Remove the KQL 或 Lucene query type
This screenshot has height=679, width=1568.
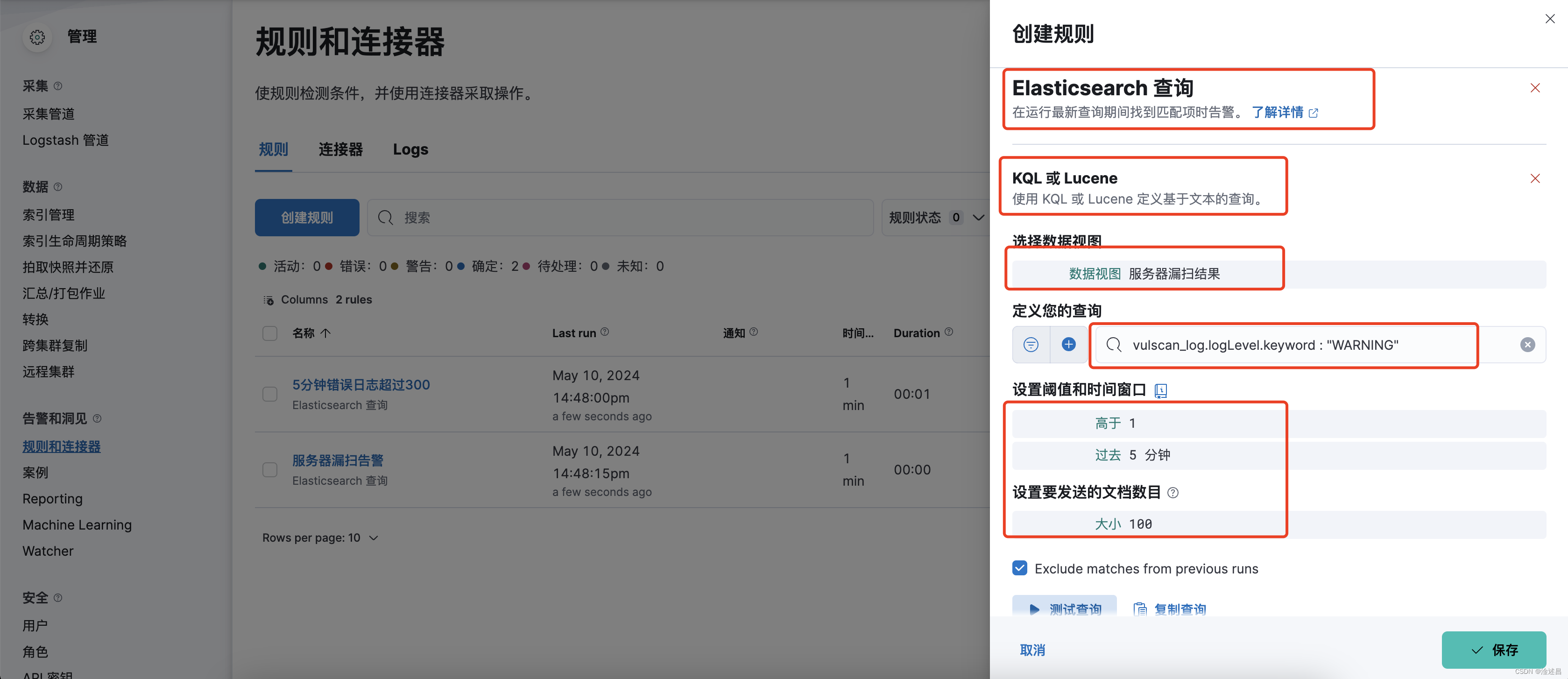[x=1535, y=178]
